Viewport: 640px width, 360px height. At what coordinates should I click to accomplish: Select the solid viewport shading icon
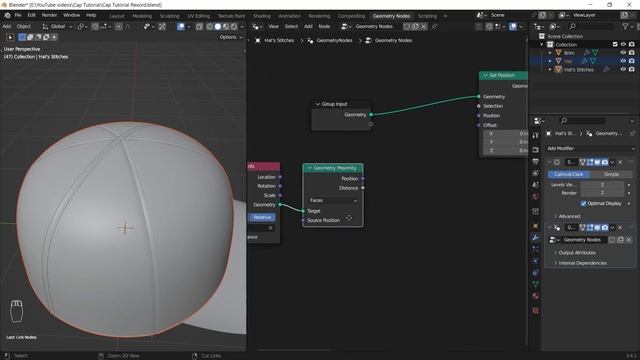pos(218,27)
